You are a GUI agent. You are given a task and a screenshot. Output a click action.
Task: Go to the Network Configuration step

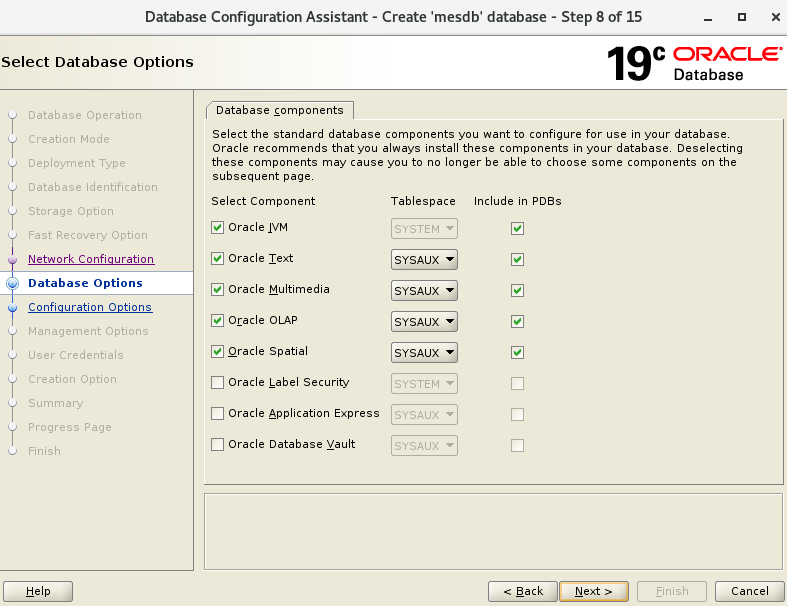pos(91,259)
